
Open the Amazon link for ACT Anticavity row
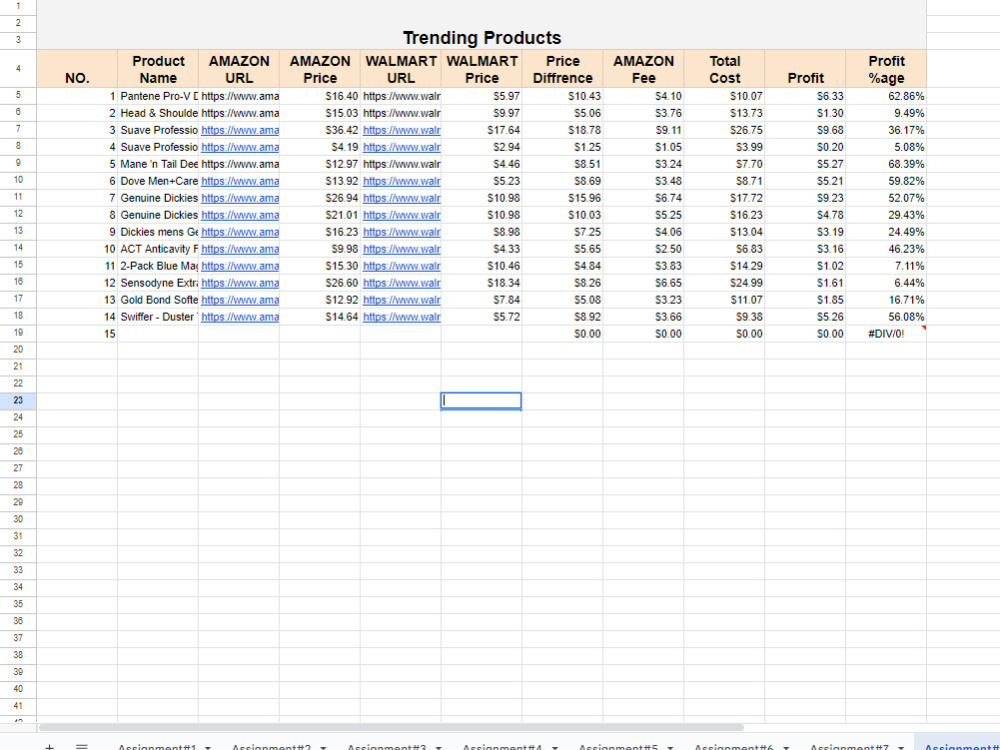pos(240,249)
